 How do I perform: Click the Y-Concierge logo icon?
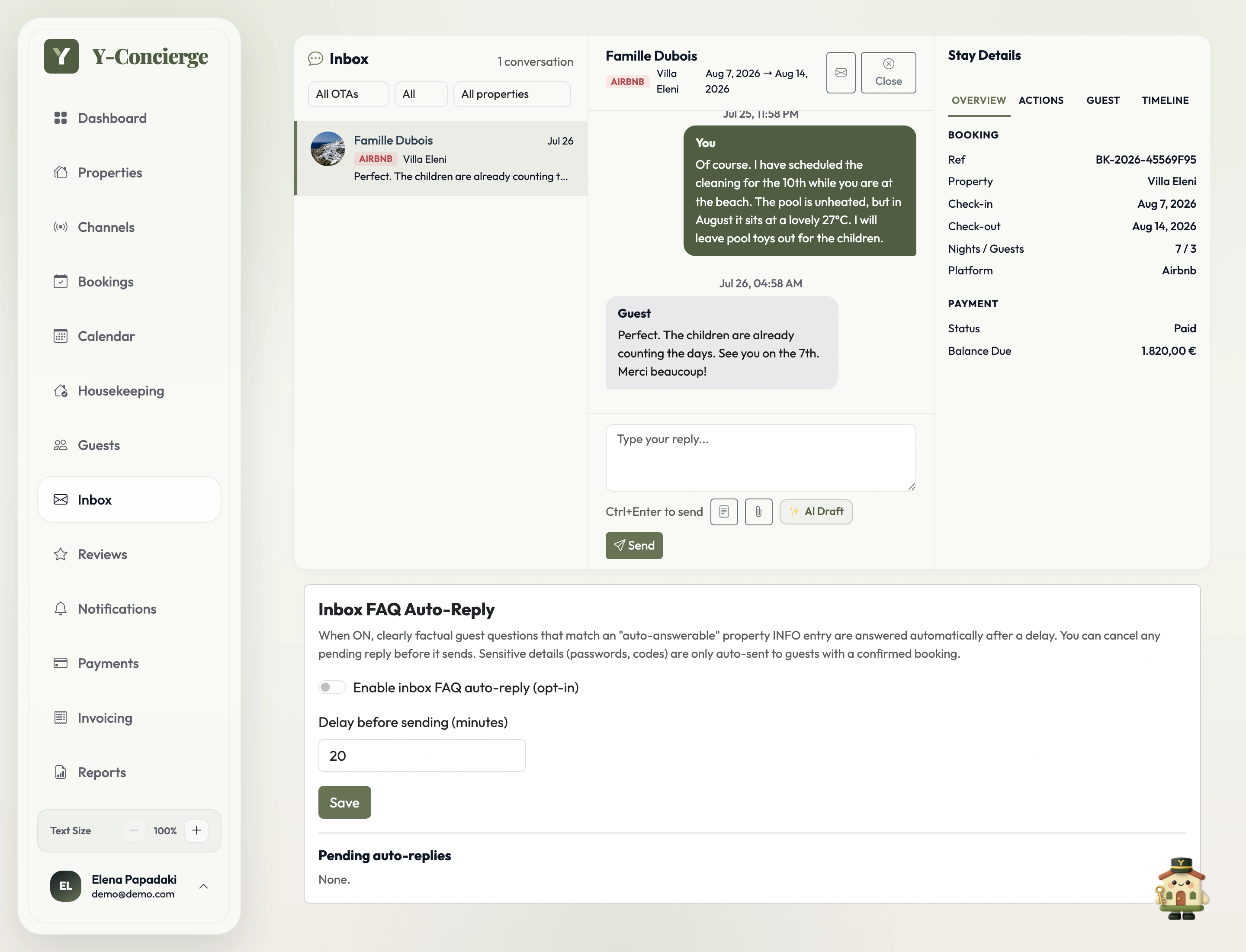[x=61, y=56]
